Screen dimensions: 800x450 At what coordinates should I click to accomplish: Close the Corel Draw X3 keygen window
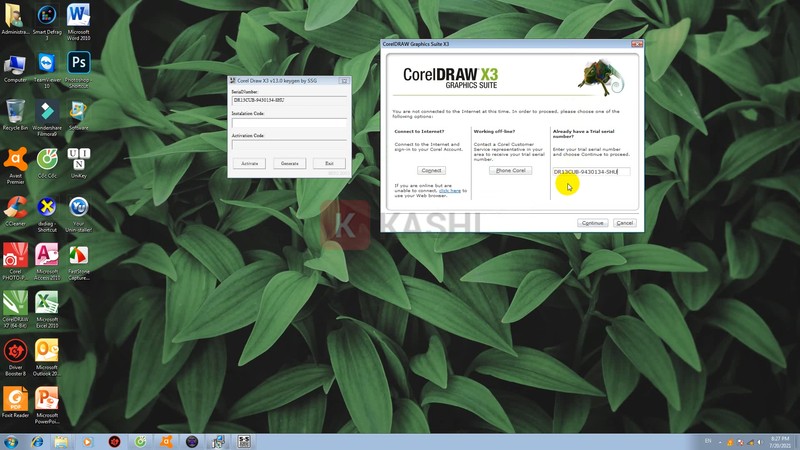pos(344,81)
